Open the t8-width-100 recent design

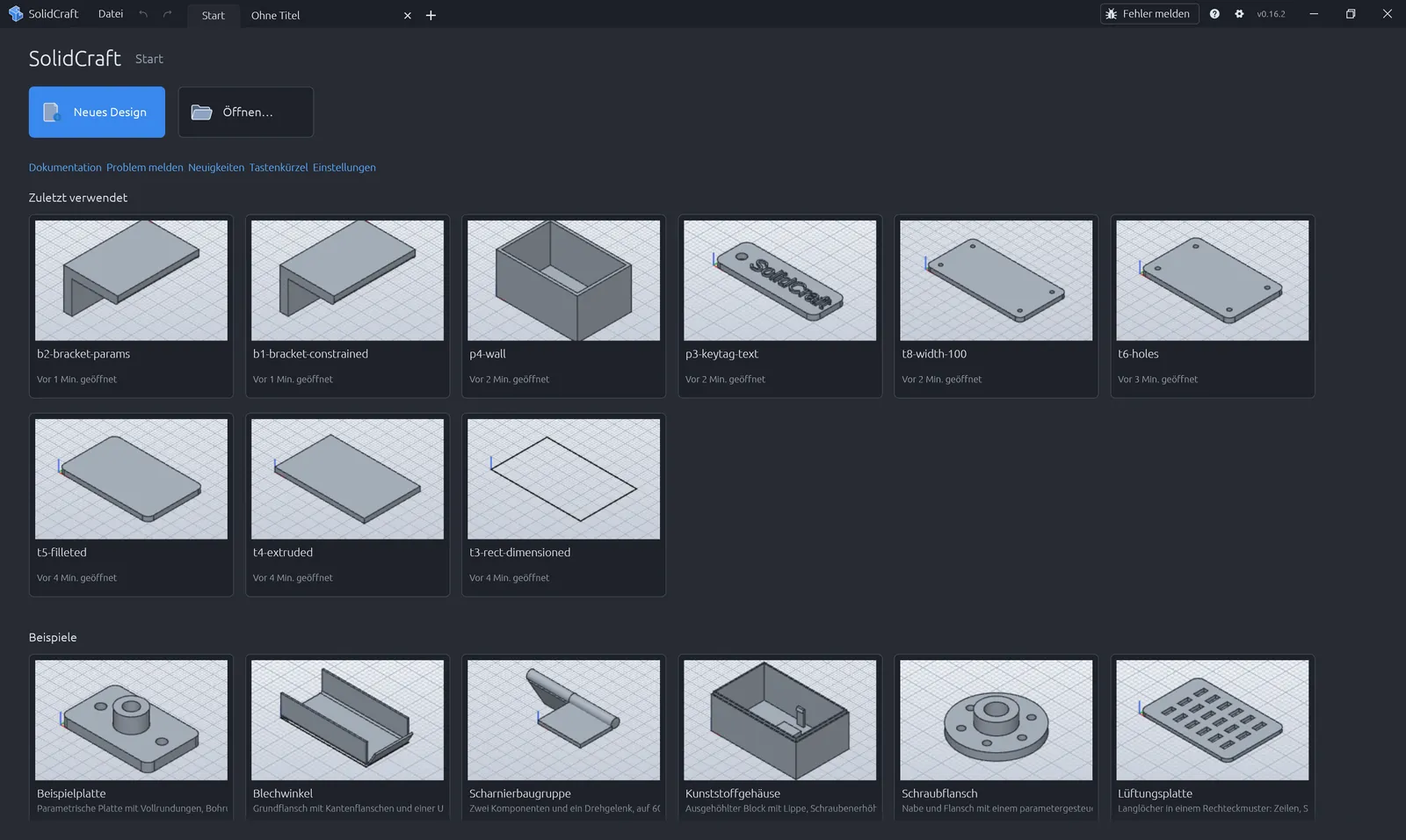996,306
